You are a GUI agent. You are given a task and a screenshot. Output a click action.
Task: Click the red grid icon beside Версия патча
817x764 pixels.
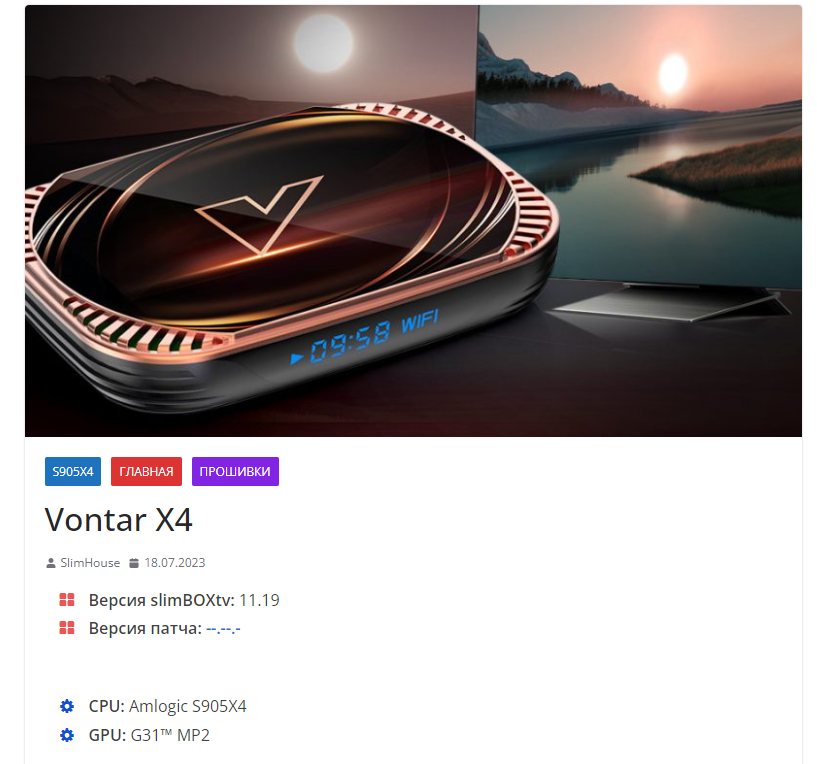pos(67,628)
